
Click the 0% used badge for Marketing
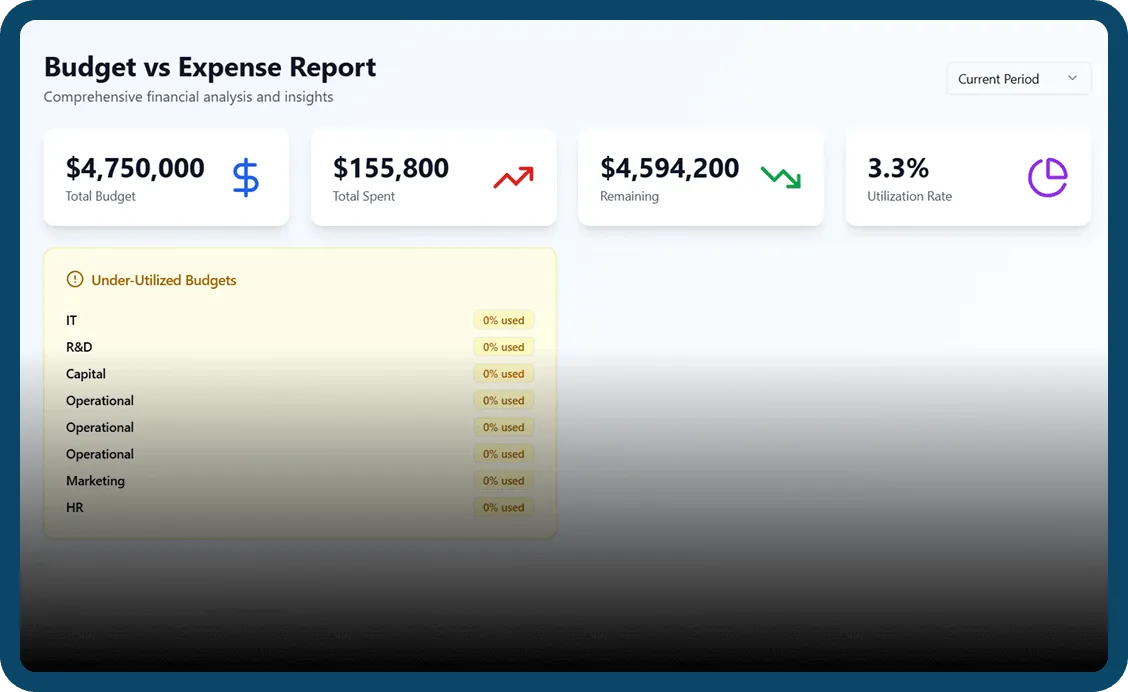[504, 481]
